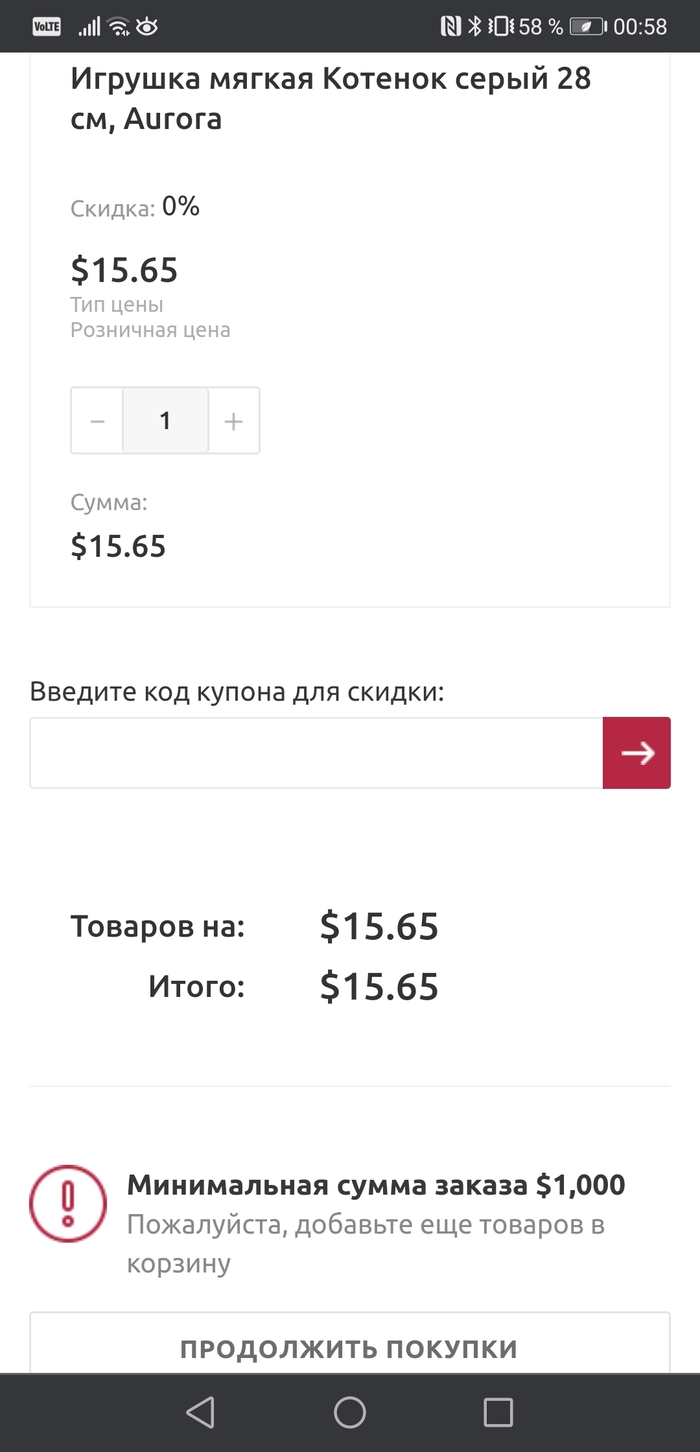Tap the Android back navigation triangle
700x1452 pixels.
[x=201, y=1412]
